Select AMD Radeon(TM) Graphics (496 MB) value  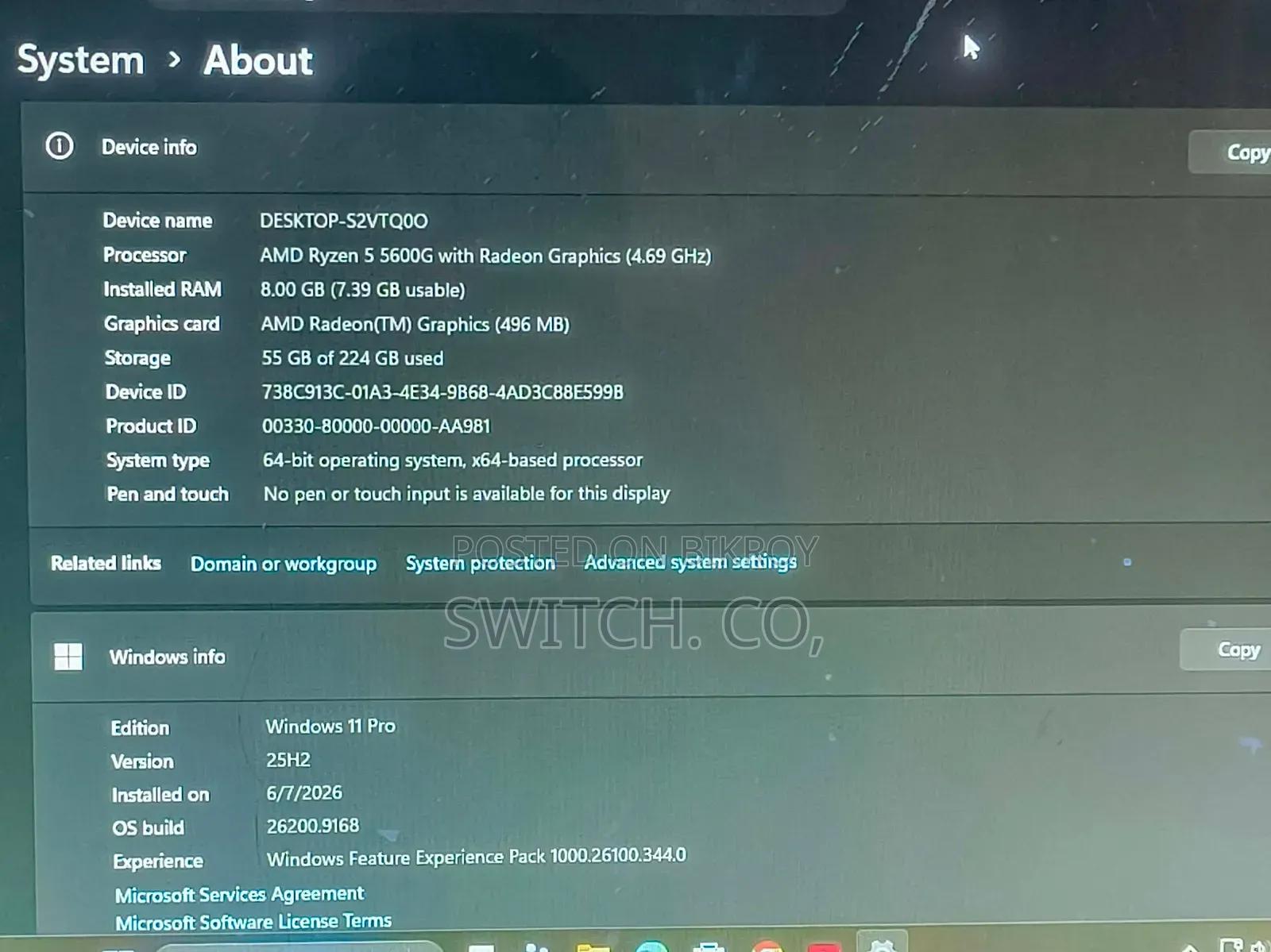tap(415, 324)
